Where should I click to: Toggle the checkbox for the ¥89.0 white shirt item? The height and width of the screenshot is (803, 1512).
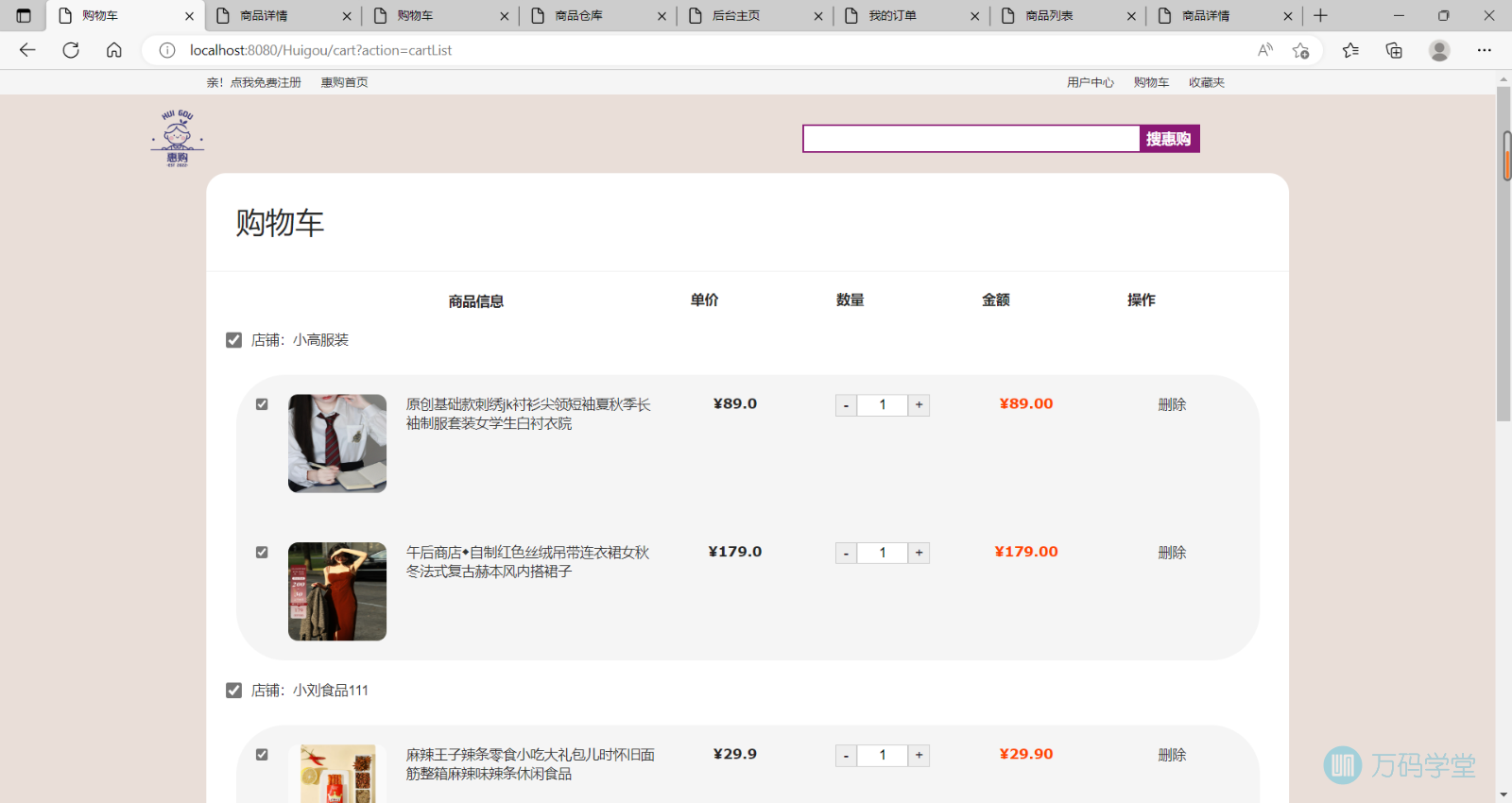click(262, 404)
